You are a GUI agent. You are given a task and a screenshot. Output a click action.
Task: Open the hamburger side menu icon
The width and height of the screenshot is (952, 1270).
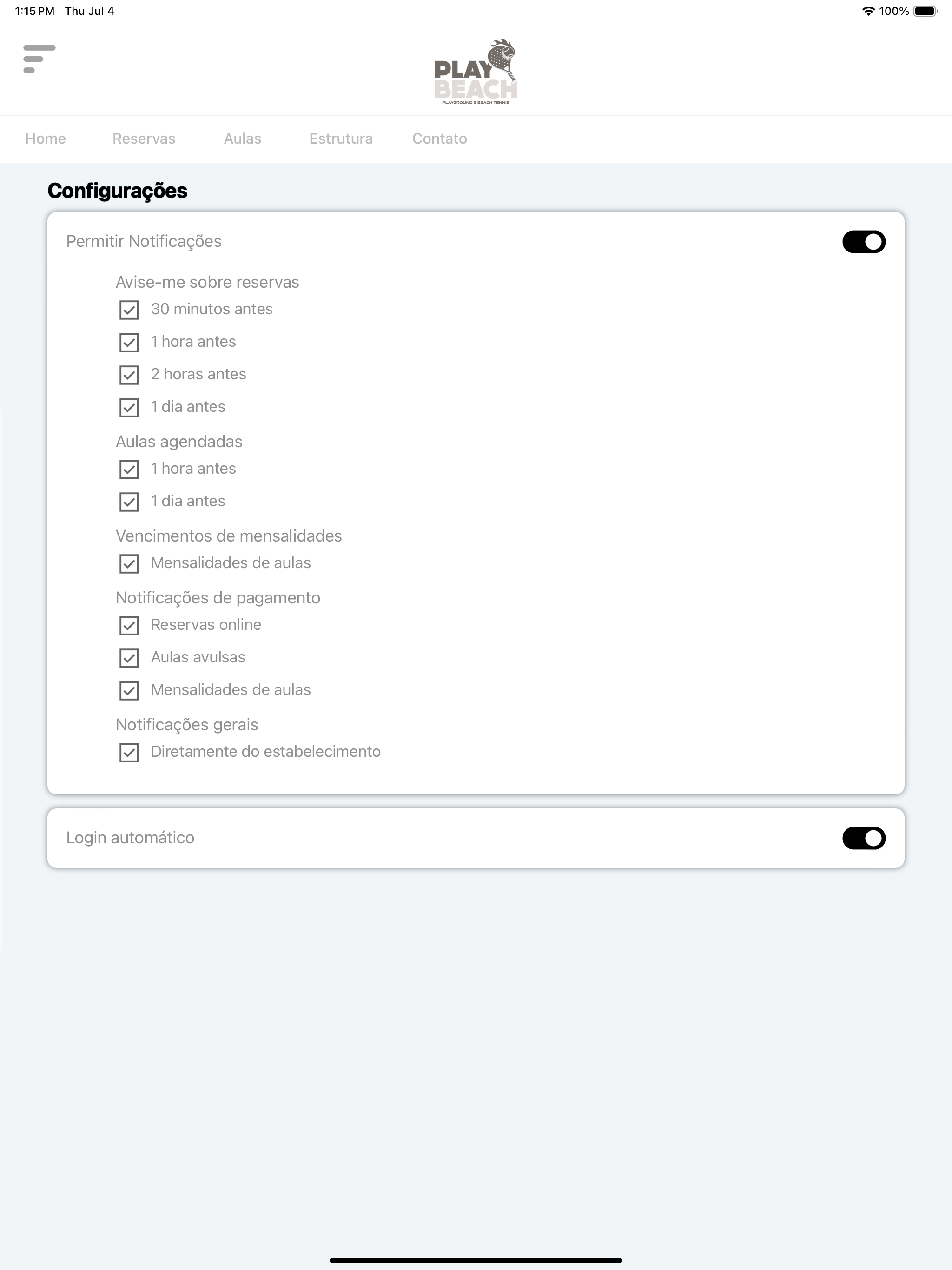point(39,59)
